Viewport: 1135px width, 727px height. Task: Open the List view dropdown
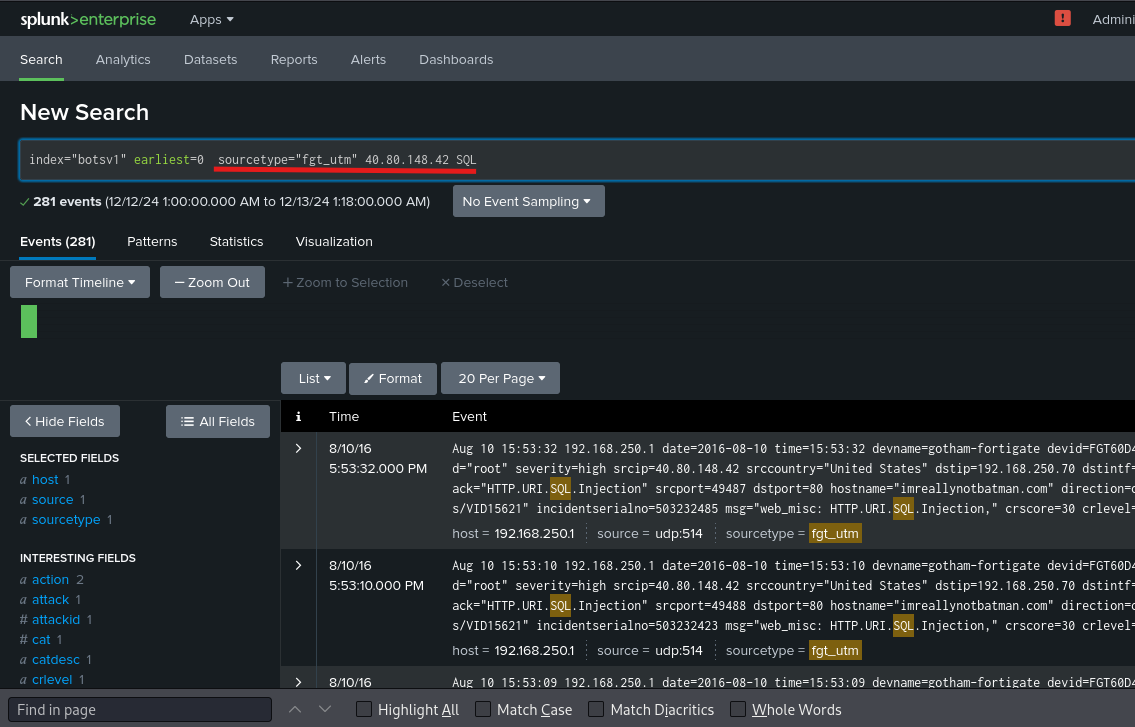(x=313, y=378)
